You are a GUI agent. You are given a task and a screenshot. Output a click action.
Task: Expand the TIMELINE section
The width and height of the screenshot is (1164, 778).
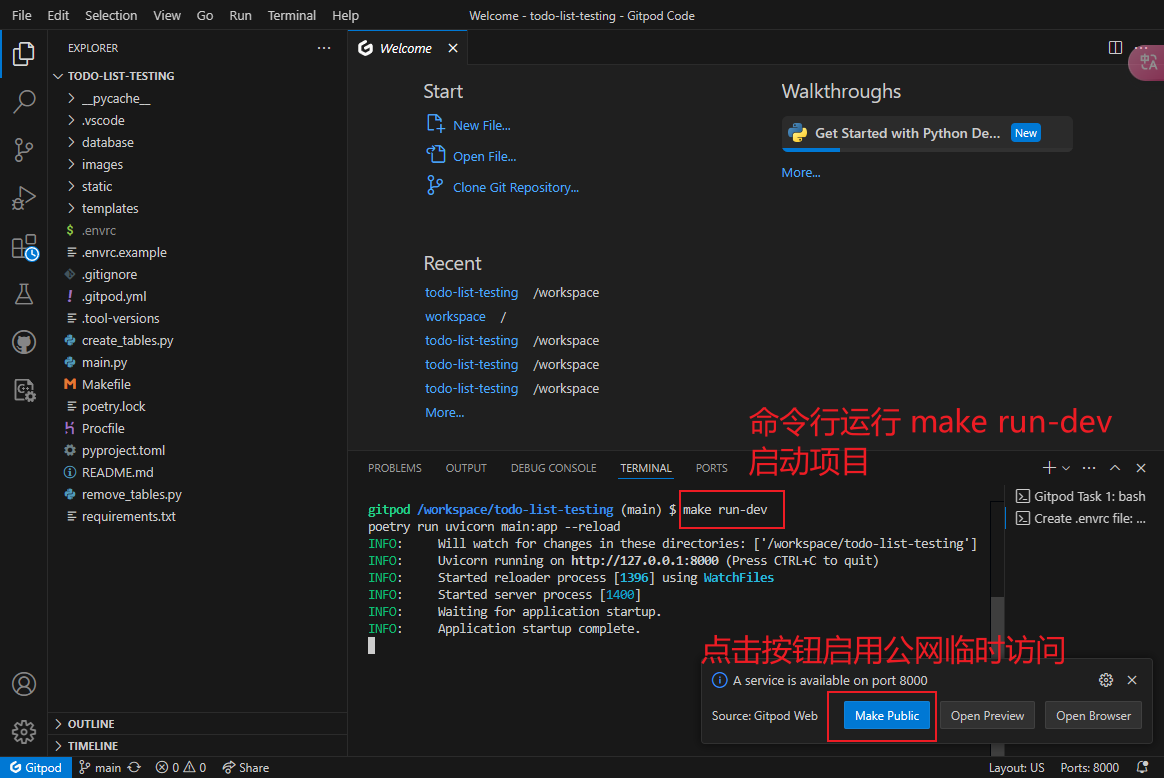(93, 745)
